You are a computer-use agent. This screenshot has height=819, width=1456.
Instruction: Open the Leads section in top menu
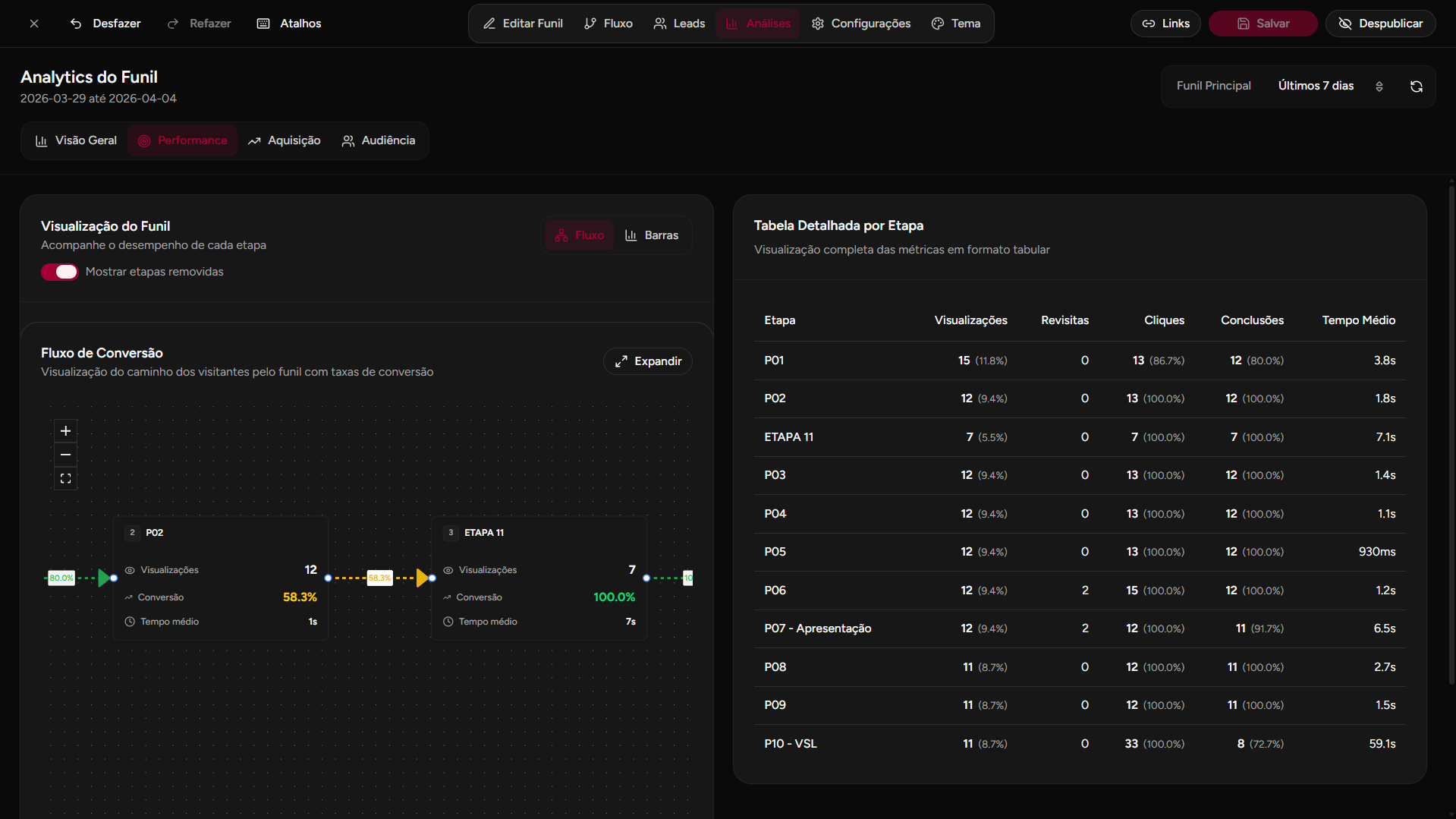click(679, 24)
